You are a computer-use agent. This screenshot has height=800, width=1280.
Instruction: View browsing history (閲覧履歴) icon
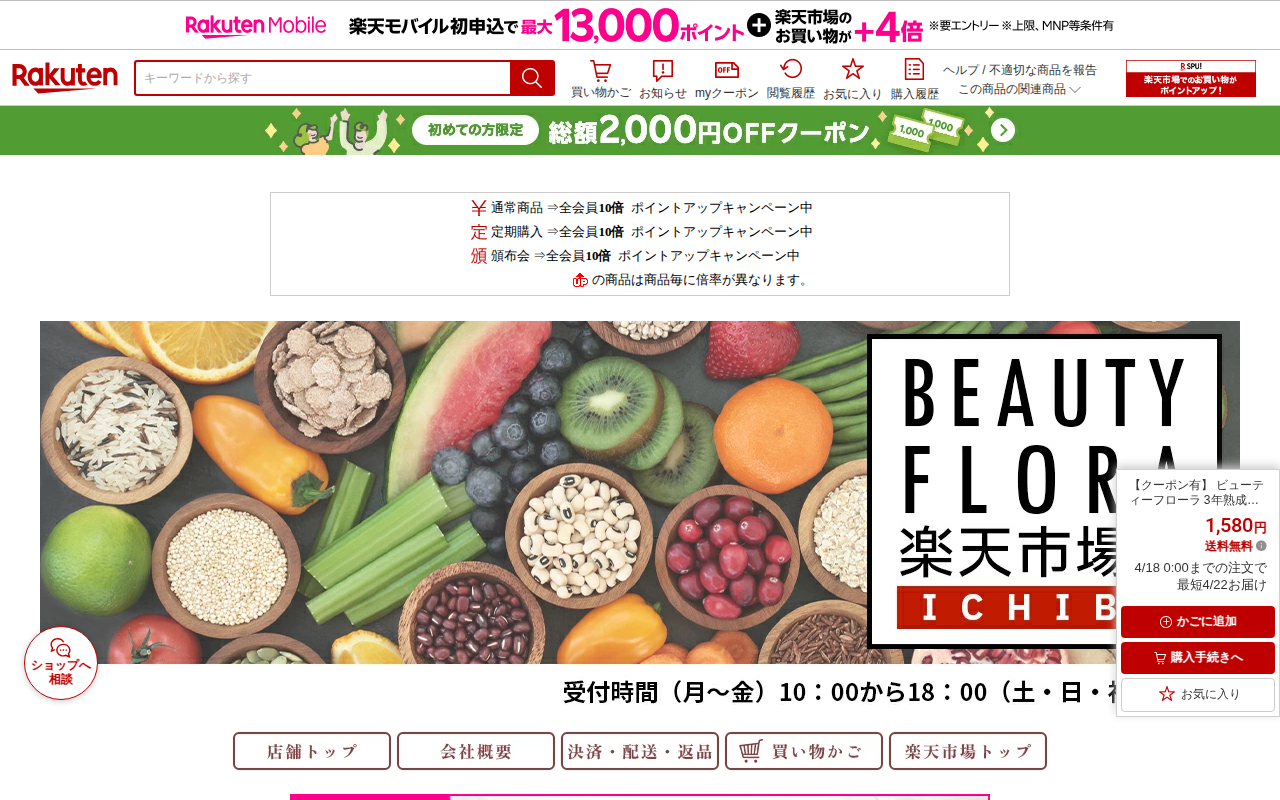(x=791, y=80)
